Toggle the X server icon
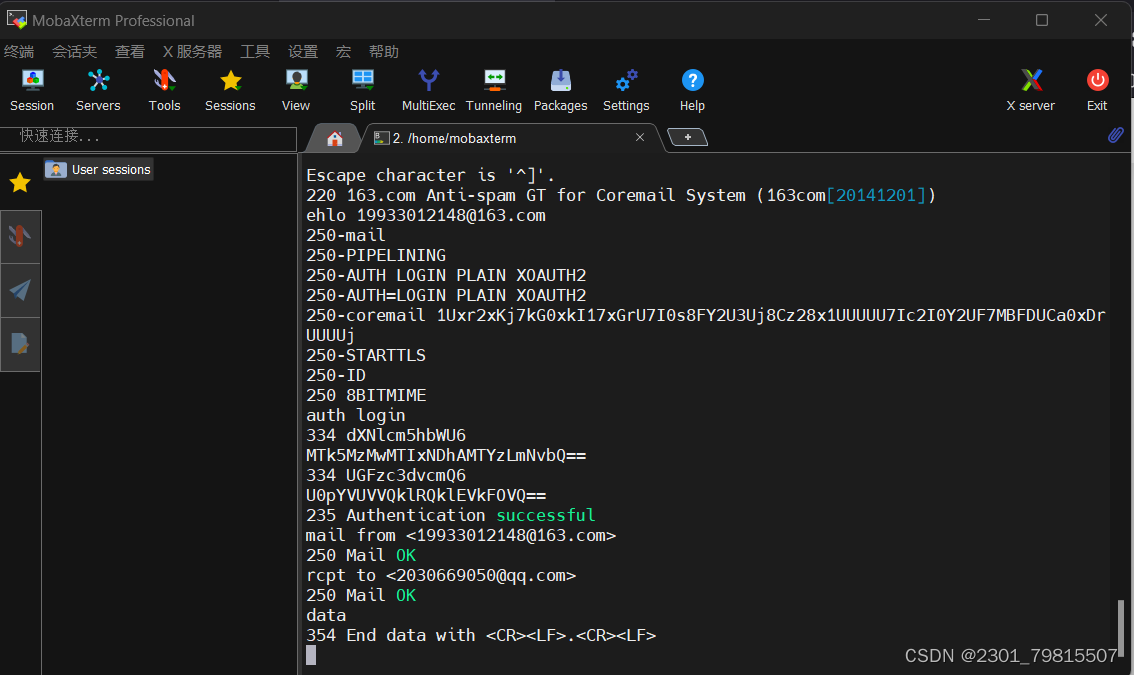The width and height of the screenshot is (1134, 675). tap(1031, 90)
